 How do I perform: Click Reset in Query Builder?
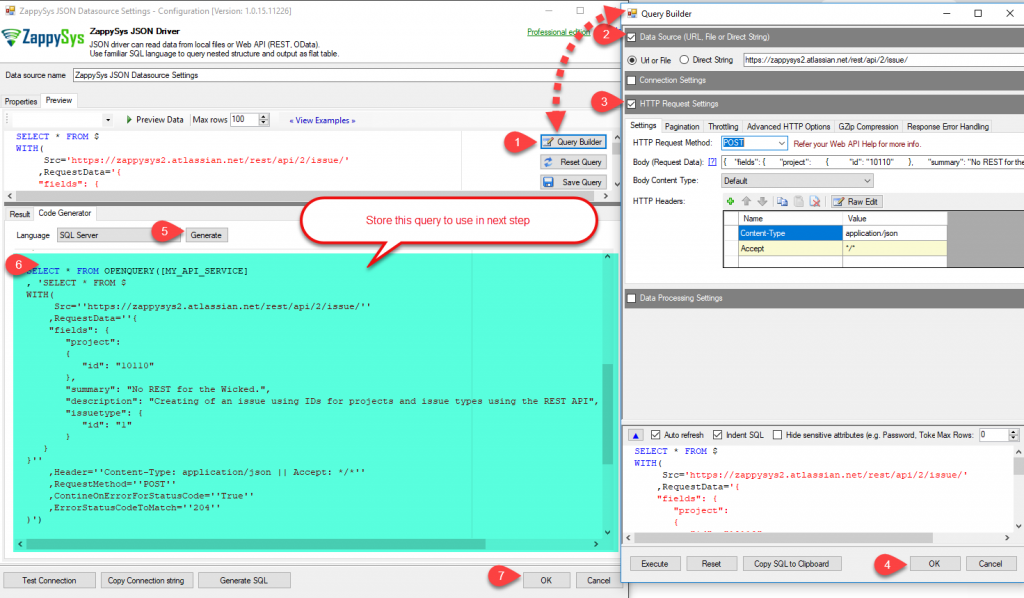pos(711,563)
